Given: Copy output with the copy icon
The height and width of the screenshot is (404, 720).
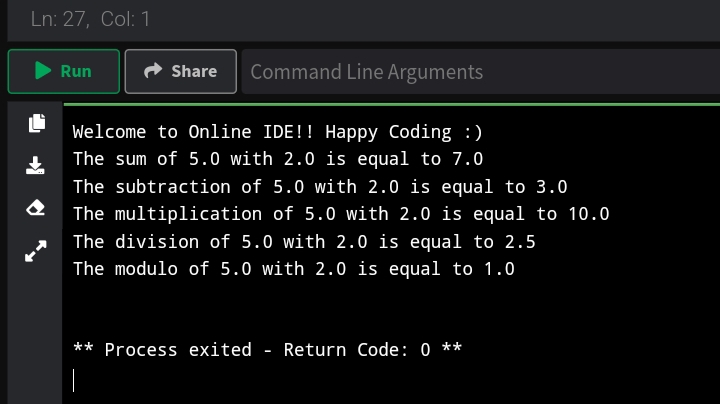Looking at the screenshot, I should coord(37,123).
